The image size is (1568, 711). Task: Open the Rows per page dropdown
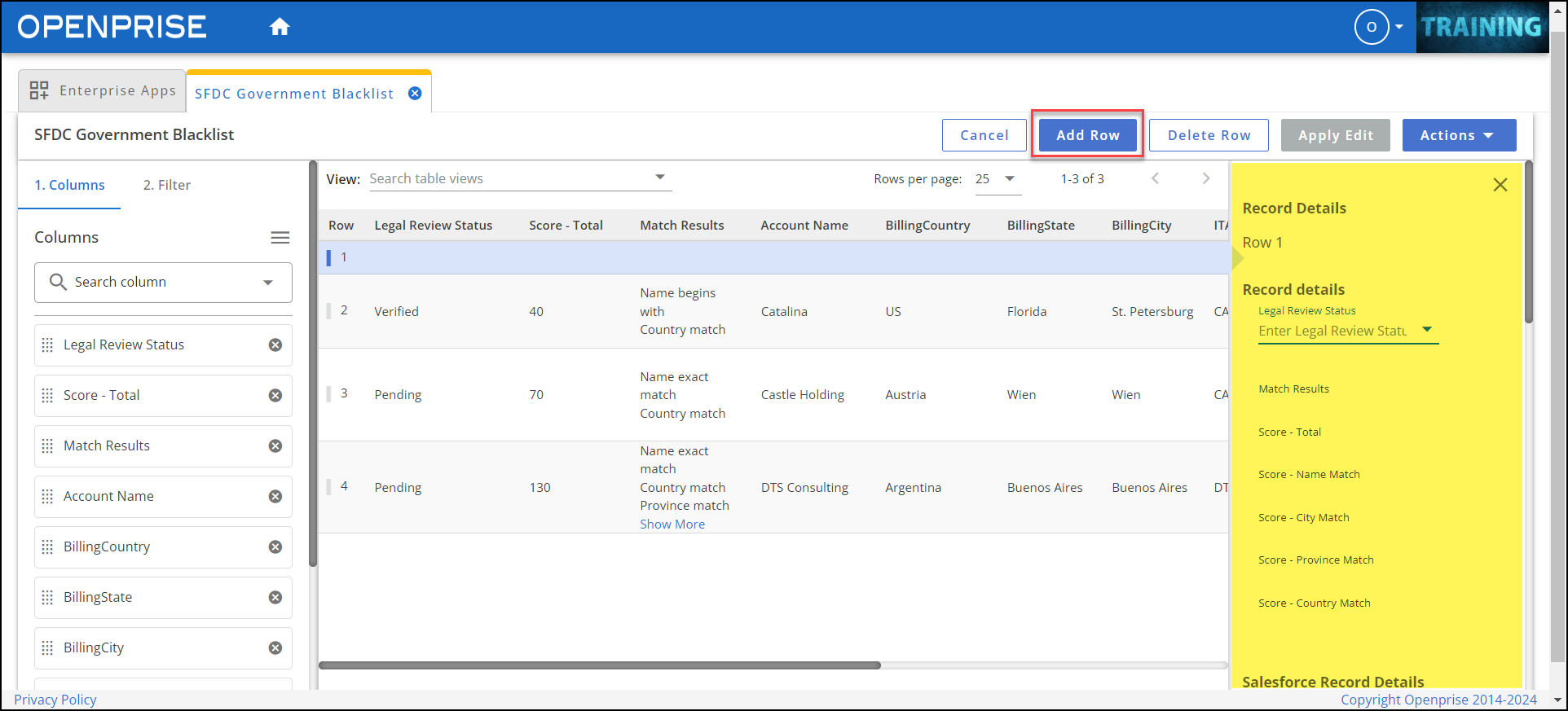click(997, 179)
